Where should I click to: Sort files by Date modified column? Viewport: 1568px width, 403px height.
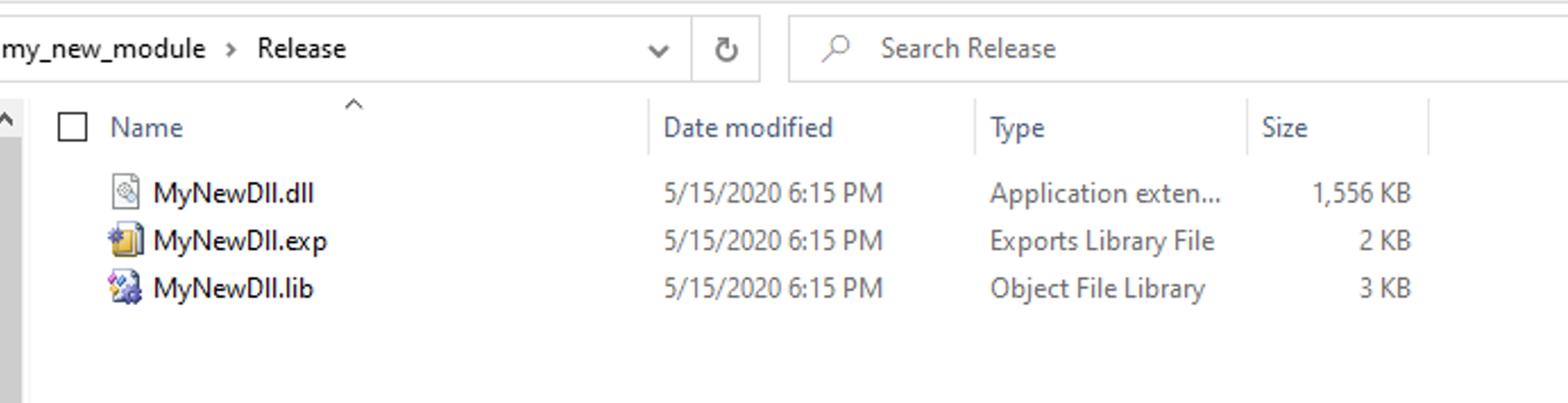point(748,128)
